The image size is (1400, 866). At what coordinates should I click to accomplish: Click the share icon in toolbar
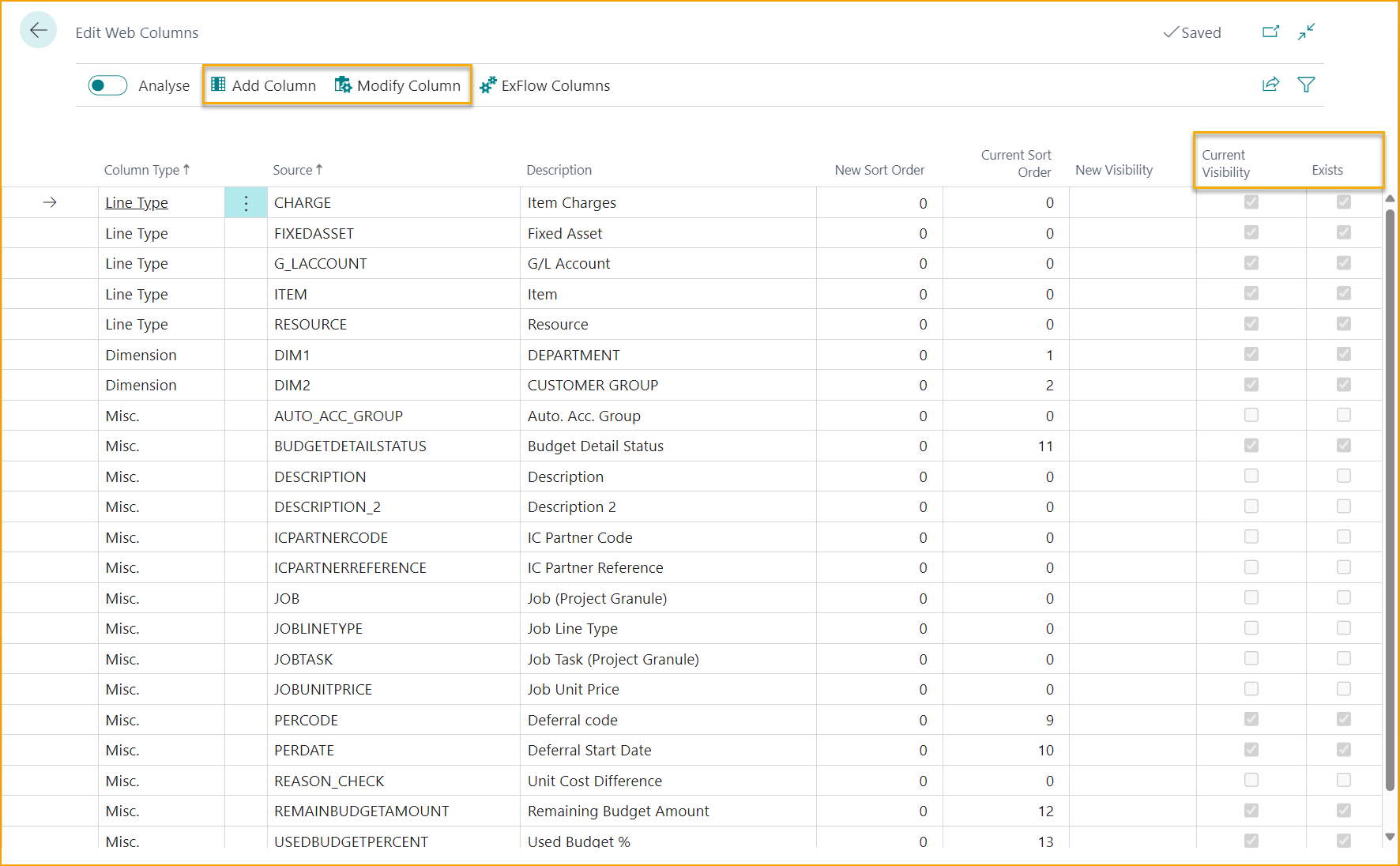1270,85
